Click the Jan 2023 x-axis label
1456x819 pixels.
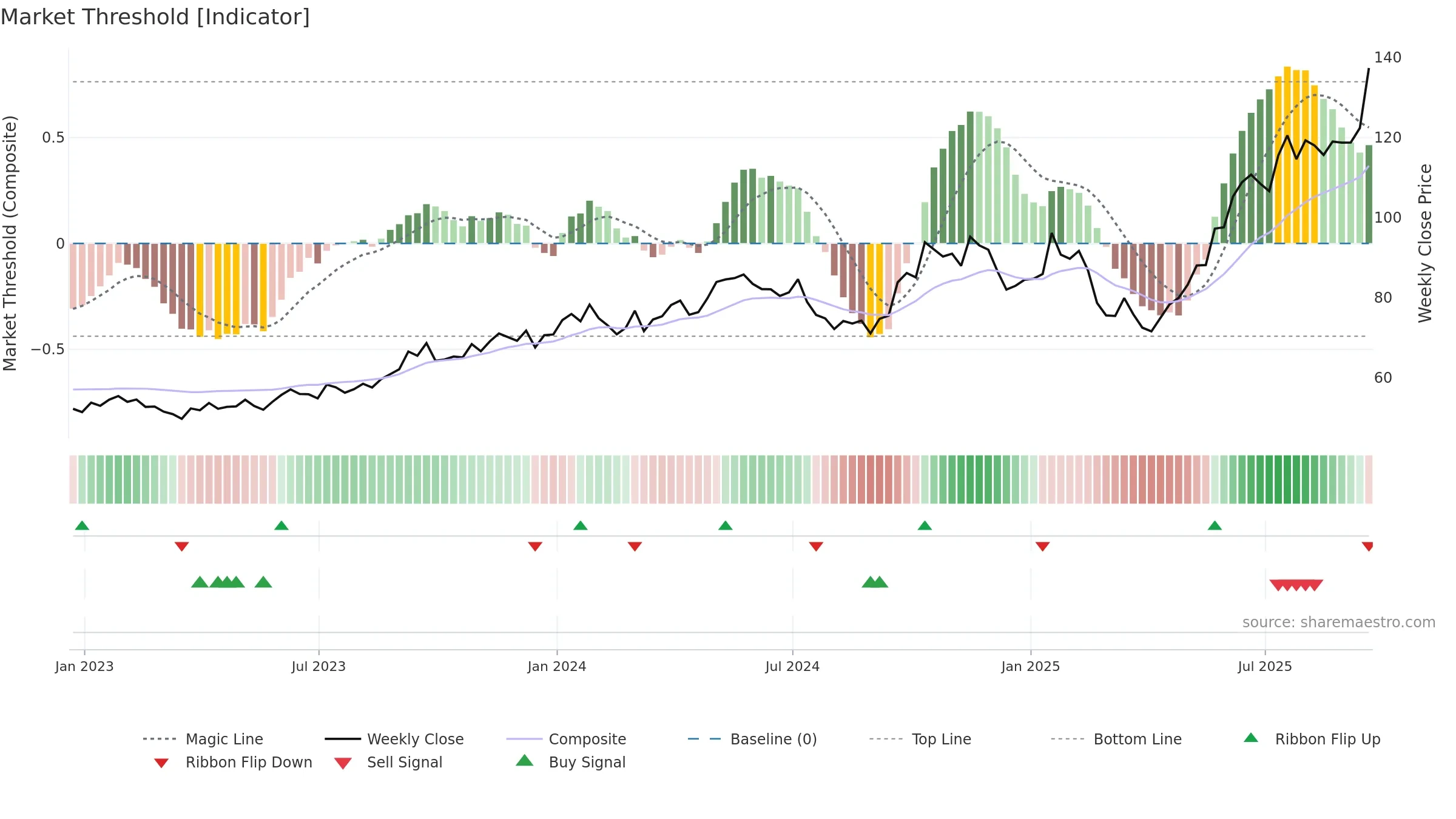click(x=84, y=666)
